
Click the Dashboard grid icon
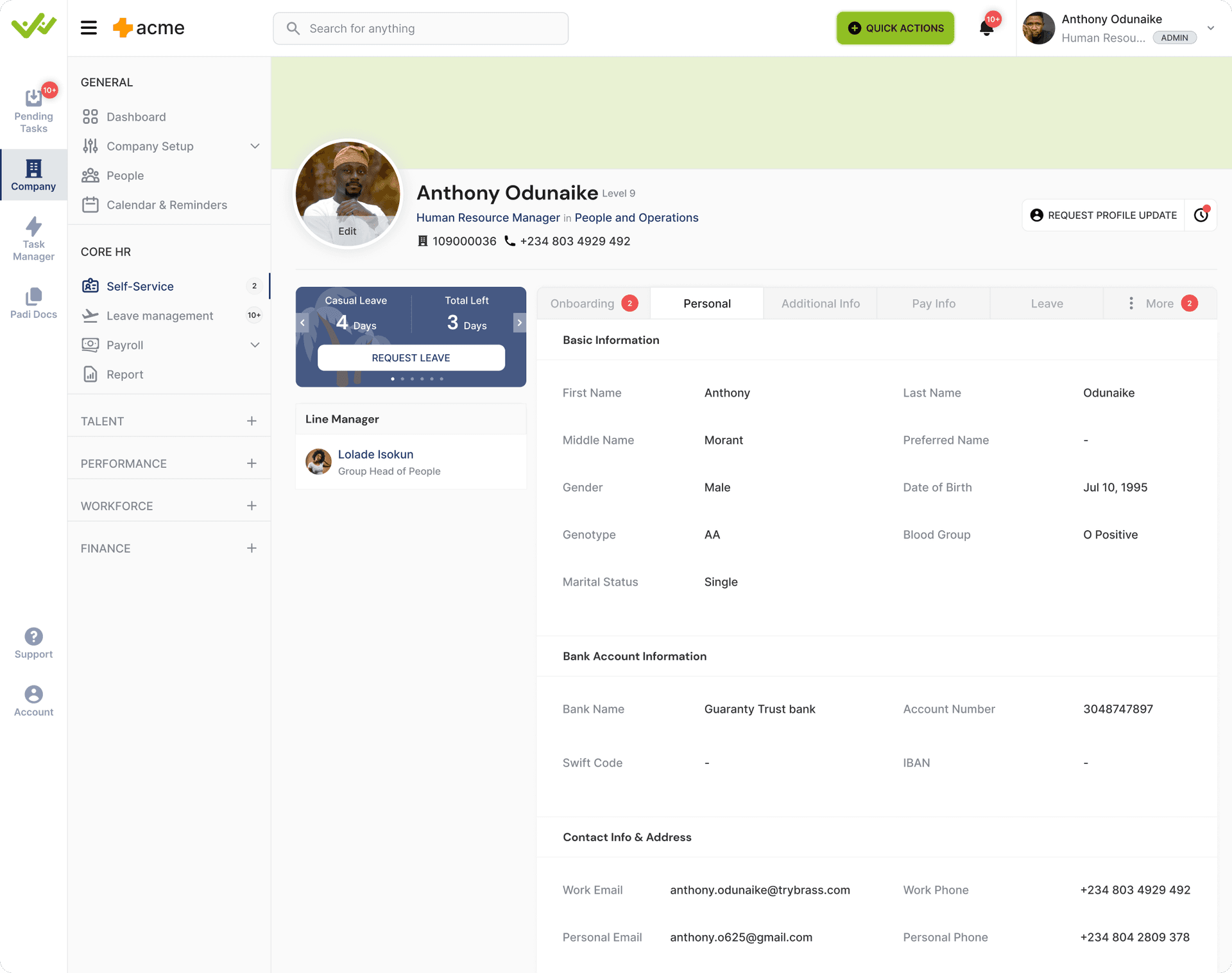[x=90, y=116]
